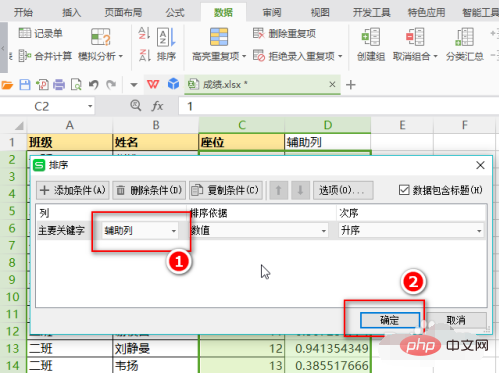Viewport: 499px width, 378px height.
Task: Click cell value 0.385517666
Action: click(328, 366)
